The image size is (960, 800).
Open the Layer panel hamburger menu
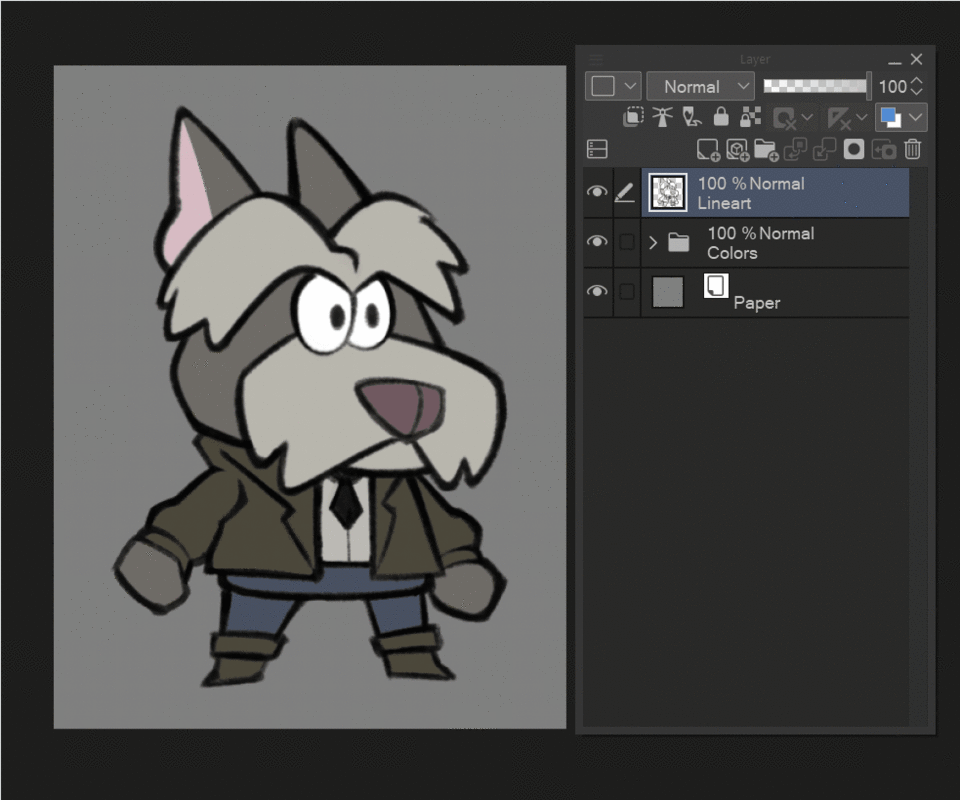point(597,60)
